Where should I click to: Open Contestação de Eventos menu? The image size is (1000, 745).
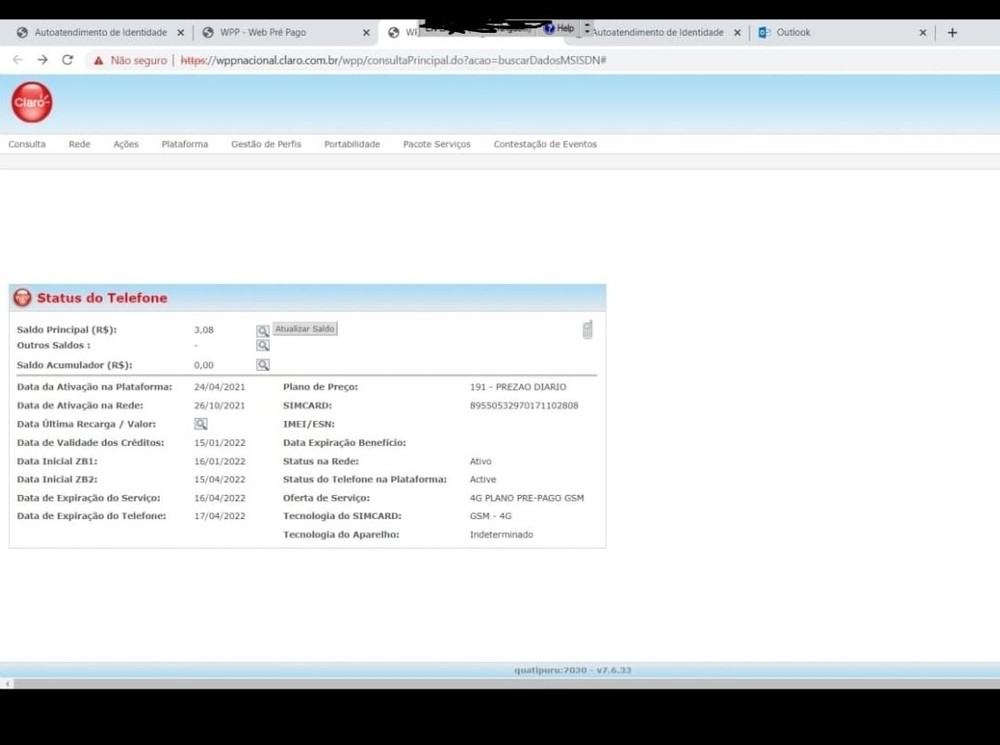[x=545, y=144]
